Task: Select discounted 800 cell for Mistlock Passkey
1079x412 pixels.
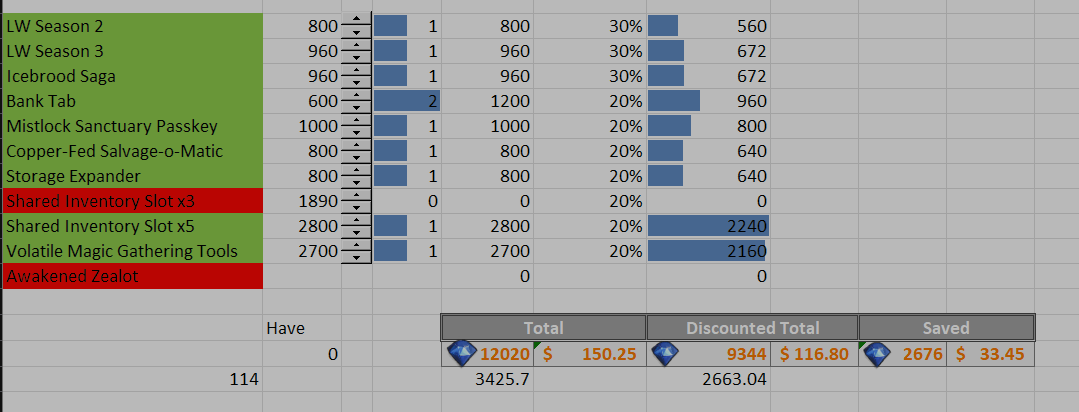Action: coord(708,126)
